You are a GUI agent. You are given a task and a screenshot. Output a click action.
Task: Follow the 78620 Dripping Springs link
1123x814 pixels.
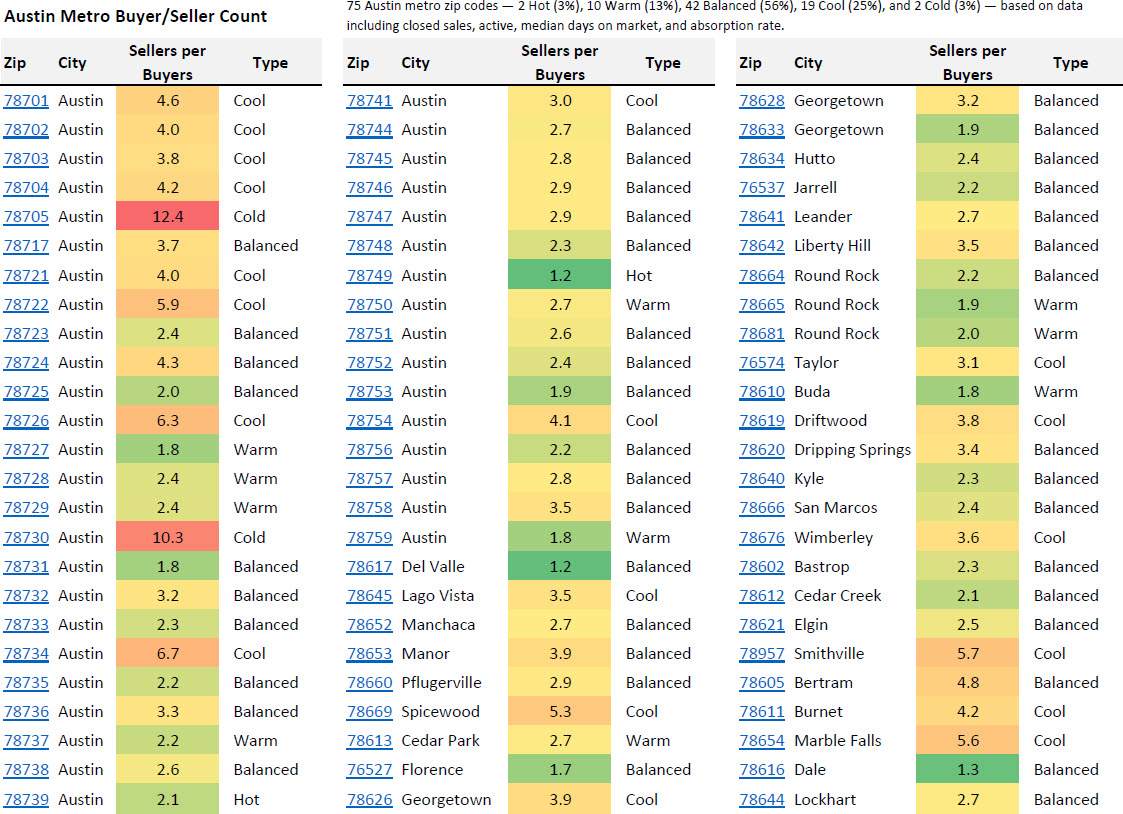pyautogui.click(x=761, y=449)
